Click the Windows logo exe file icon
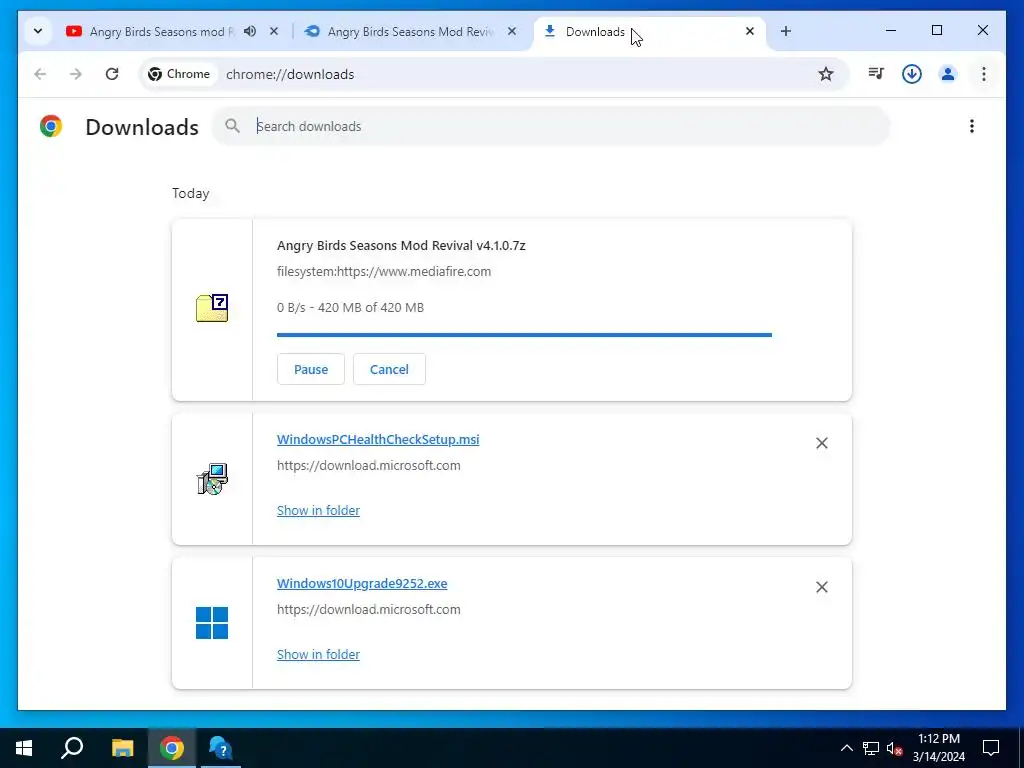The height and width of the screenshot is (768, 1024). 212,623
